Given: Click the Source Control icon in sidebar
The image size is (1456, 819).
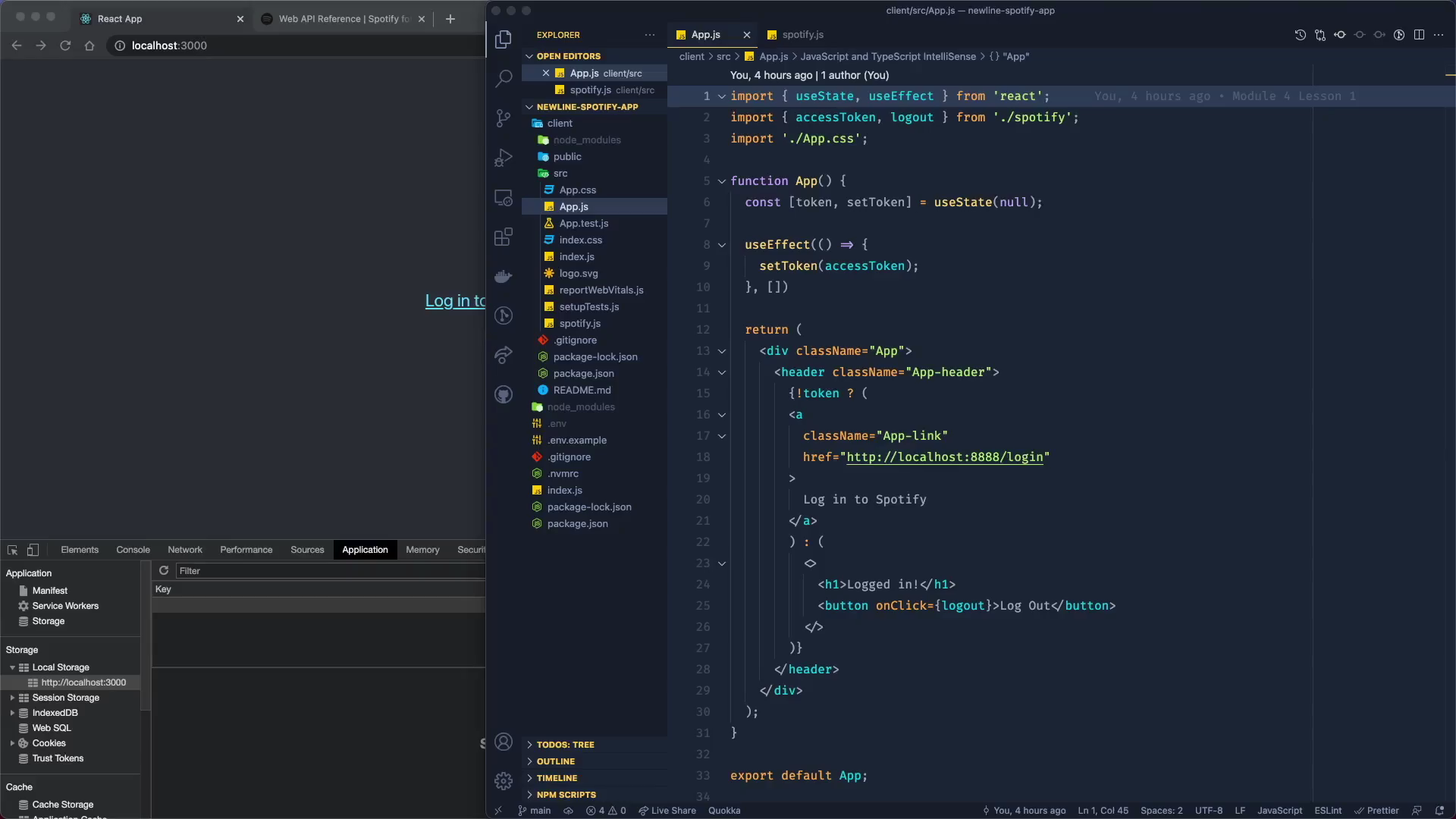Looking at the screenshot, I should point(504,118).
